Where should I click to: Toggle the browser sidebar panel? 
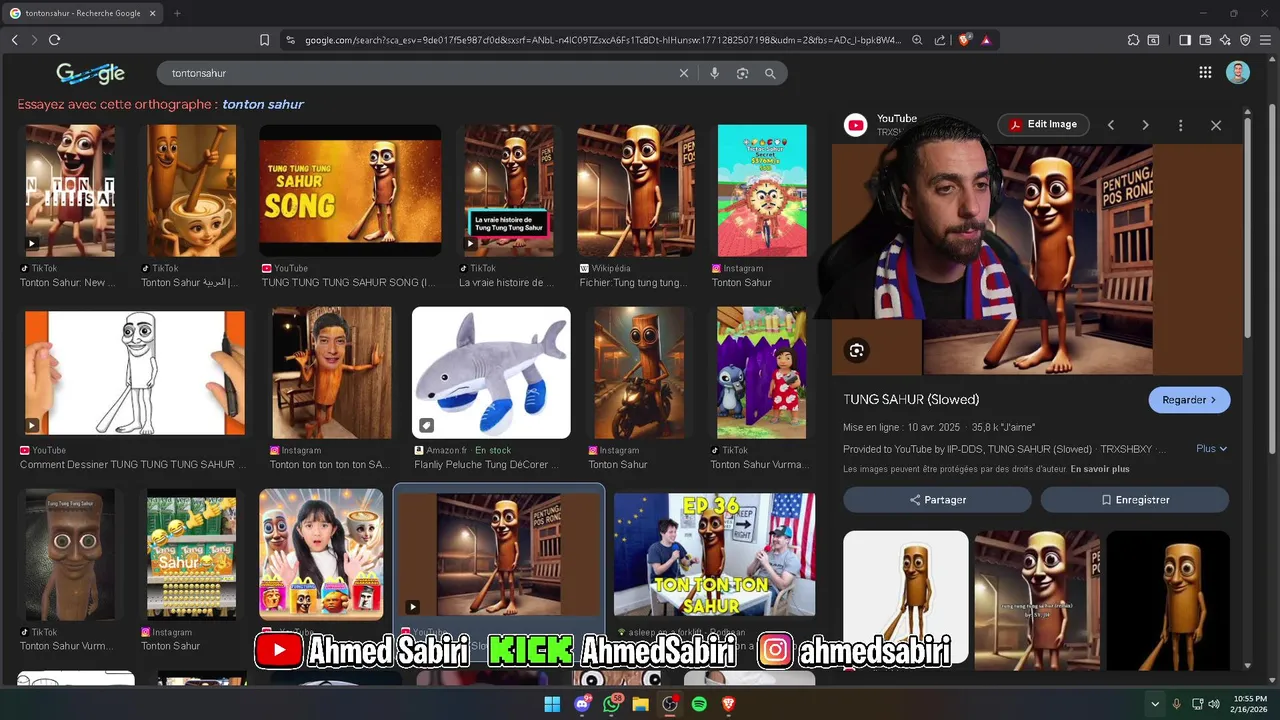[1185, 40]
